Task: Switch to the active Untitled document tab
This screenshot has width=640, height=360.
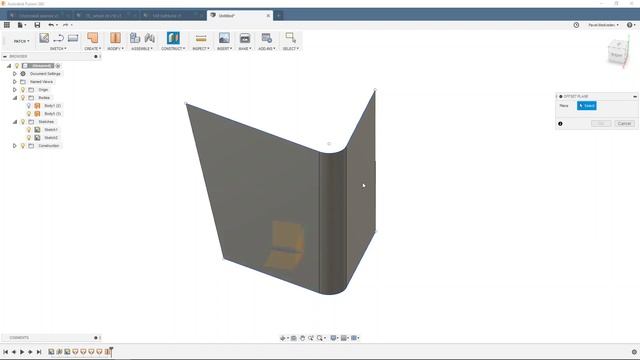Action: click(x=240, y=16)
